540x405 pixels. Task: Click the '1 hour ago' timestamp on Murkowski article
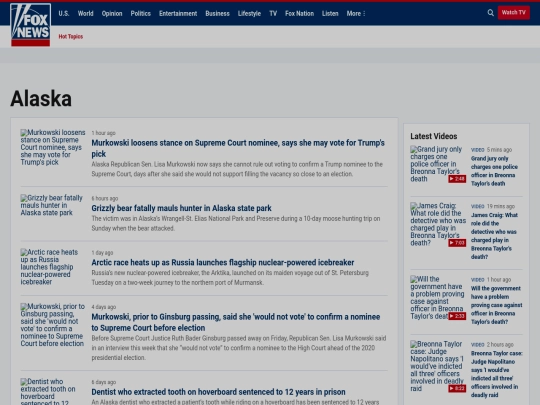point(103,133)
